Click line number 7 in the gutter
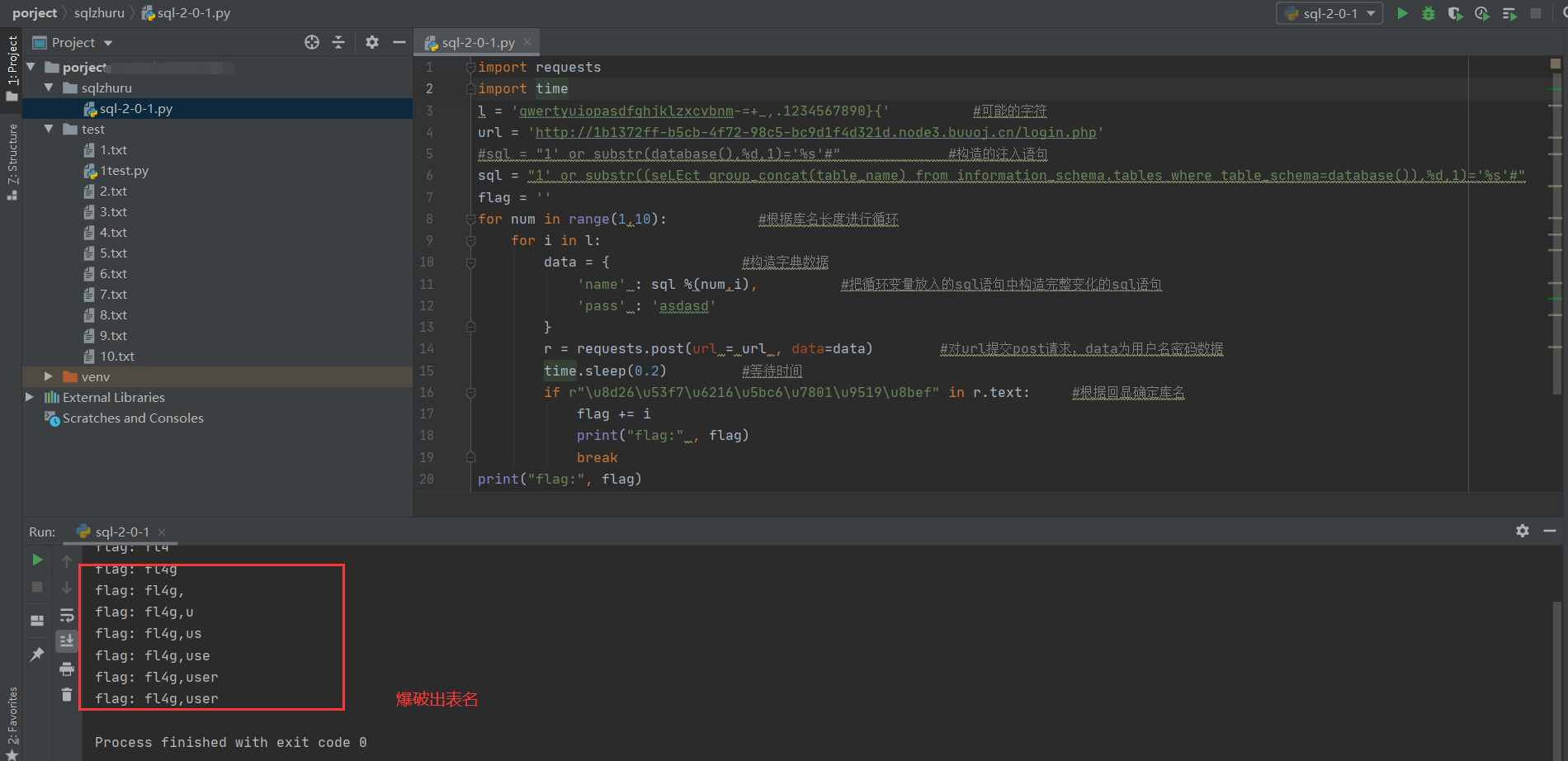1568x761 pixels. tap(429, 197)
